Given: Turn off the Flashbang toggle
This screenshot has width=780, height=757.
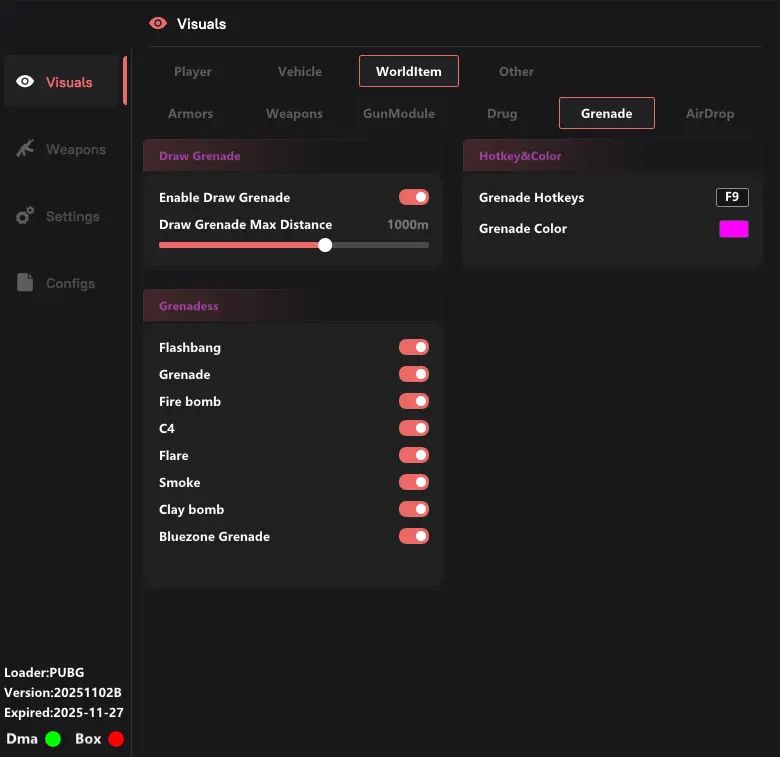Looking at the screenshot, I should tap(414, 347).
